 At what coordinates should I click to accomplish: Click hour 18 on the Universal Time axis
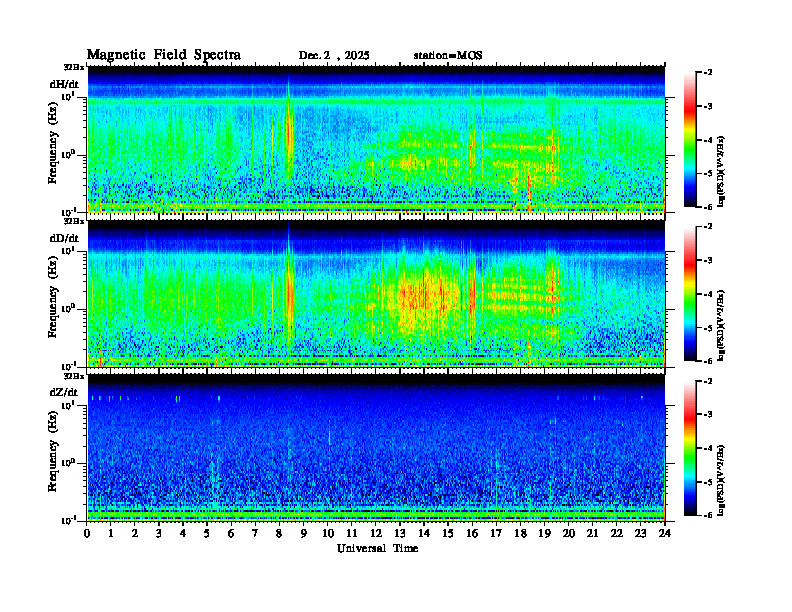click(x=520, y=533)
